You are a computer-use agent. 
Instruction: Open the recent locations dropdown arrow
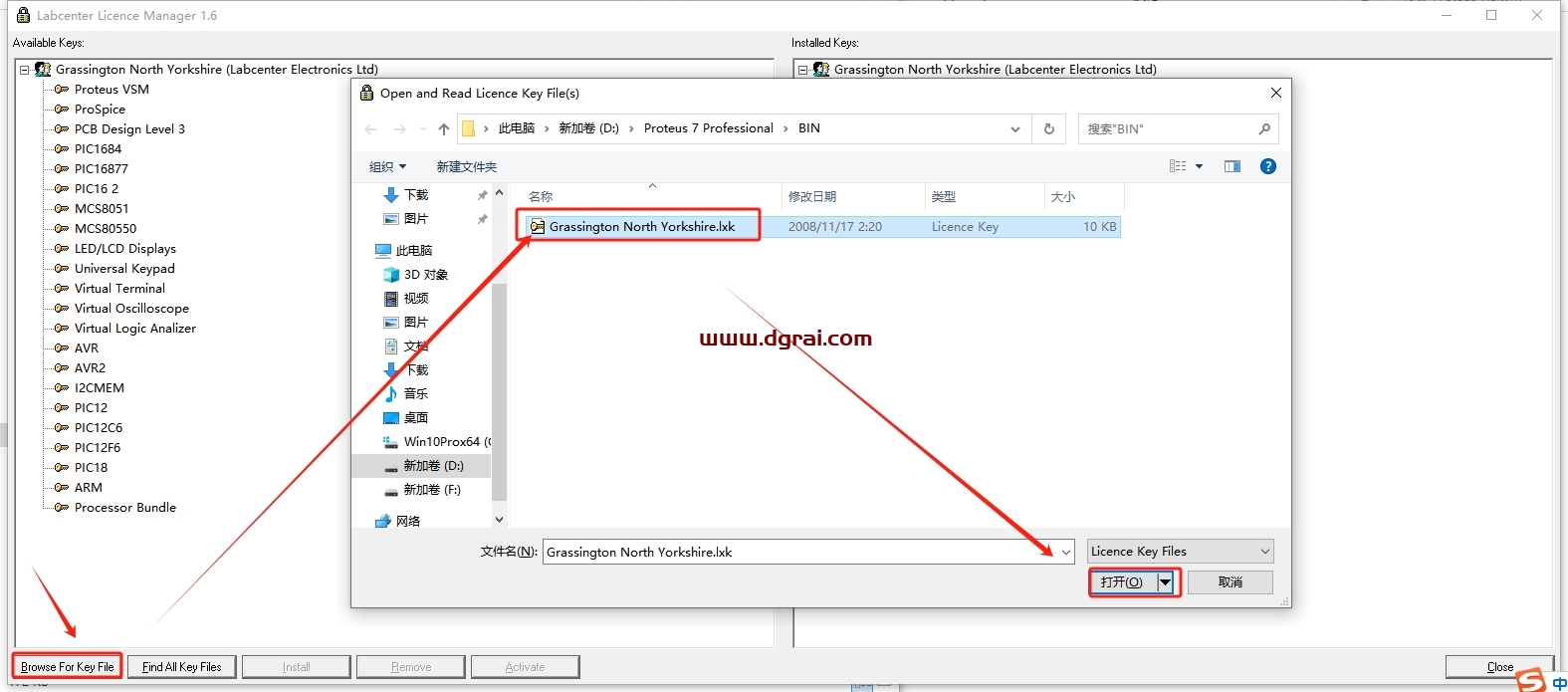coord(424,129)
